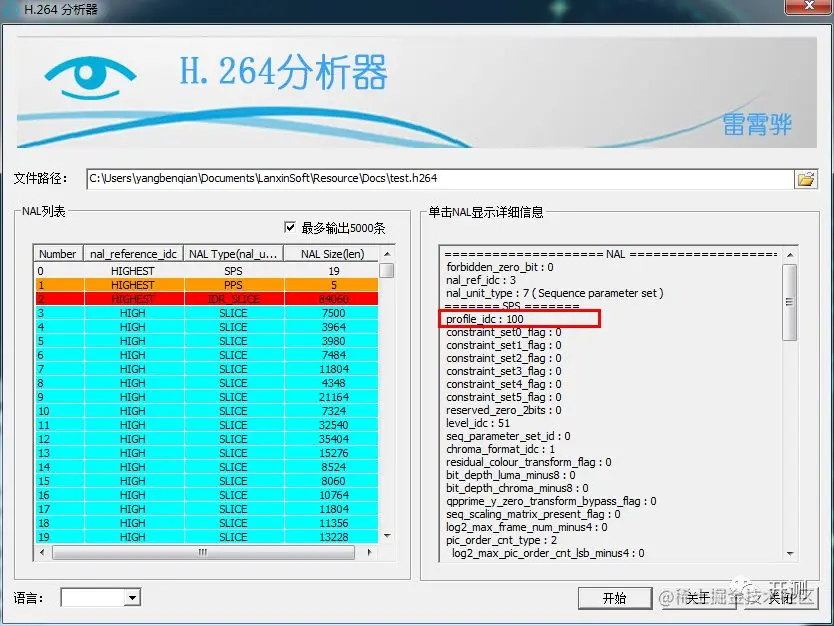Screen dimensions: 834x626
Task: Sort by nal_reference_idc column header
Action: pos(133,254)
